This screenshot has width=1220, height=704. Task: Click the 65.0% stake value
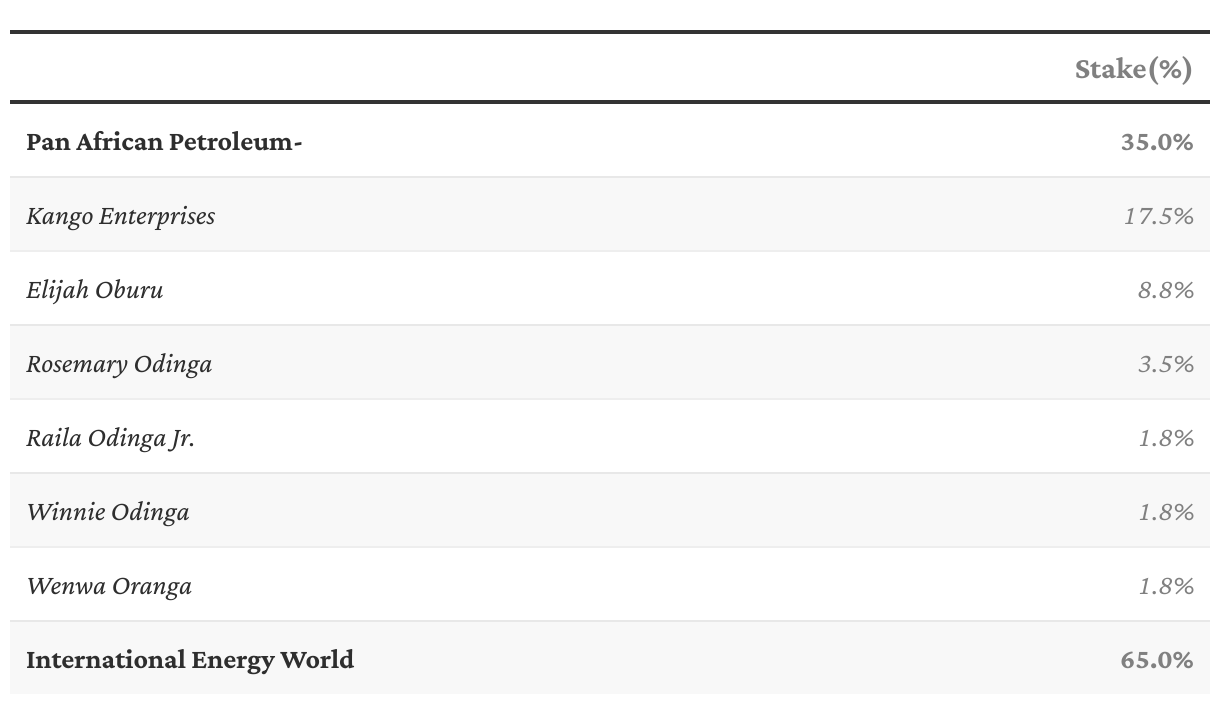[1157, 660]
